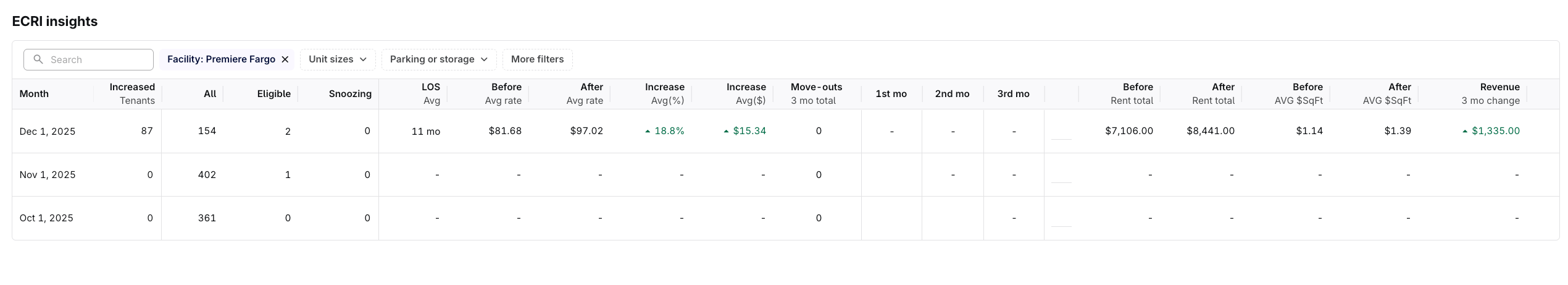Open the Unit sizes dropdown
The image size is (1568, 285).
(x=337, y=59)
